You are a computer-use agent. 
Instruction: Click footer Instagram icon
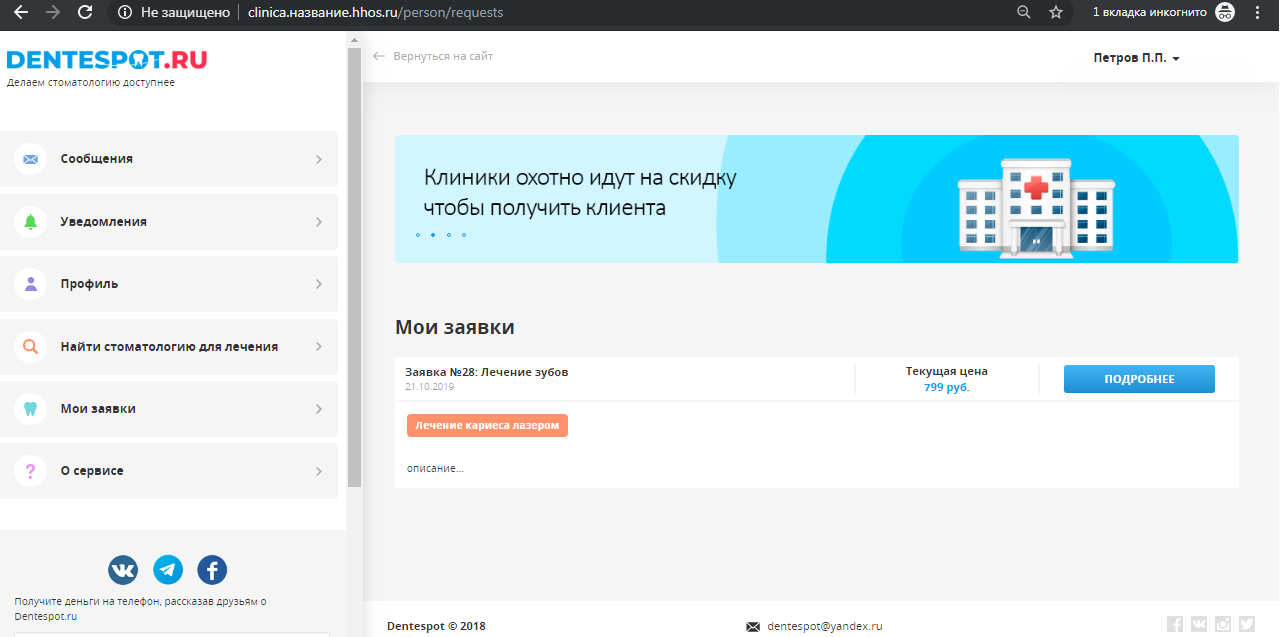(x=1223, y=625)
